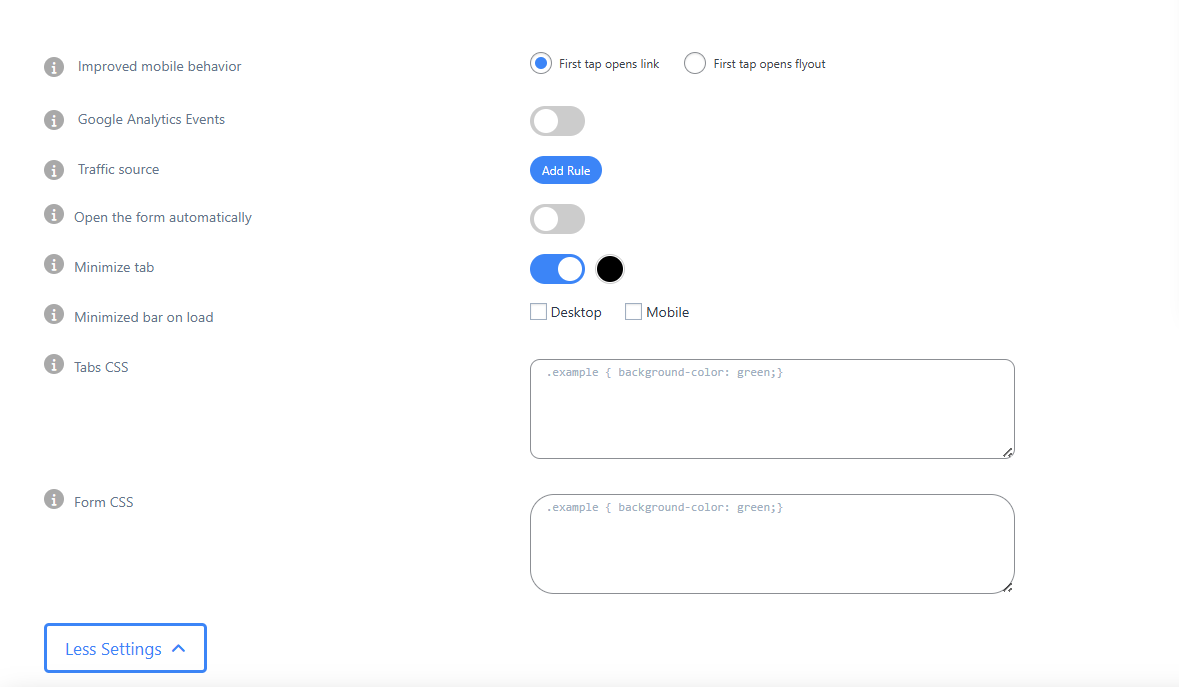Click info icon beside Minimized bar on load
Screen dimensions: 1179x687
(x=54, y=315)
